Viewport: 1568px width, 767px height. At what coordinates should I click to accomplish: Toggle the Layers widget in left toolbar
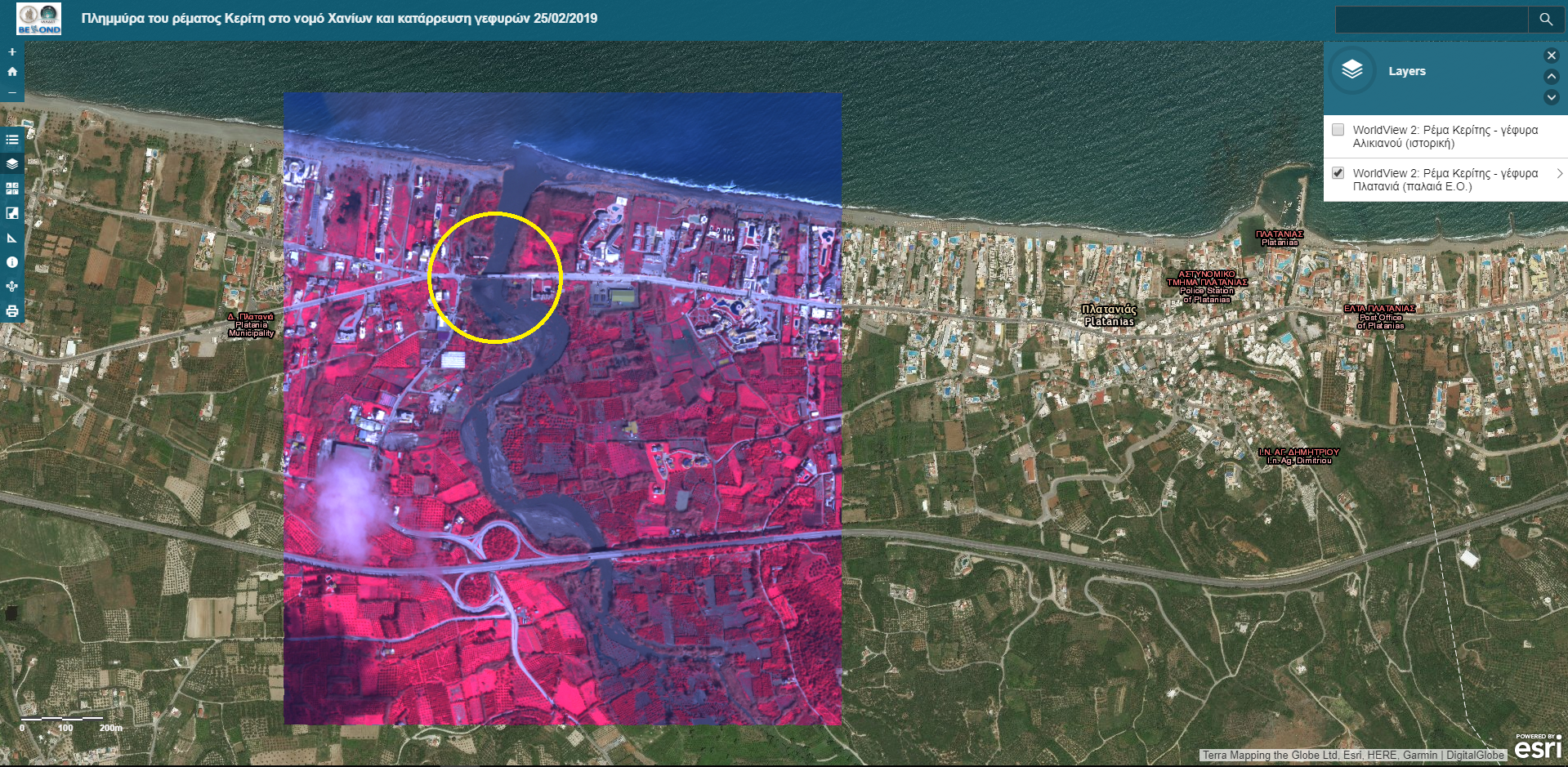point(11,164)
